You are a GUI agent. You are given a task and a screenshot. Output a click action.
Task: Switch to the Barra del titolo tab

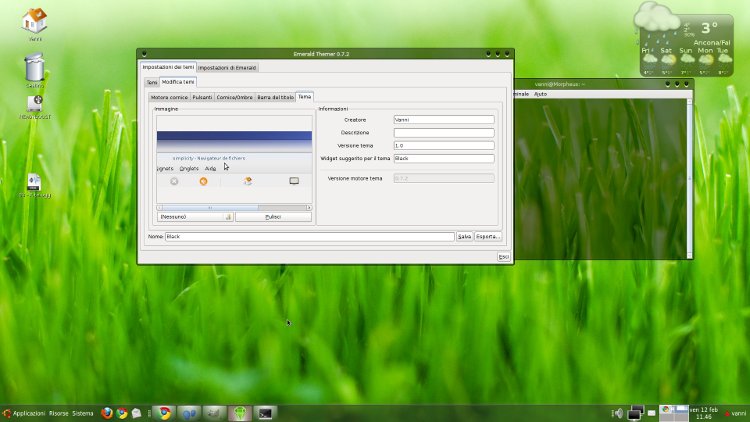pos(276,97)
